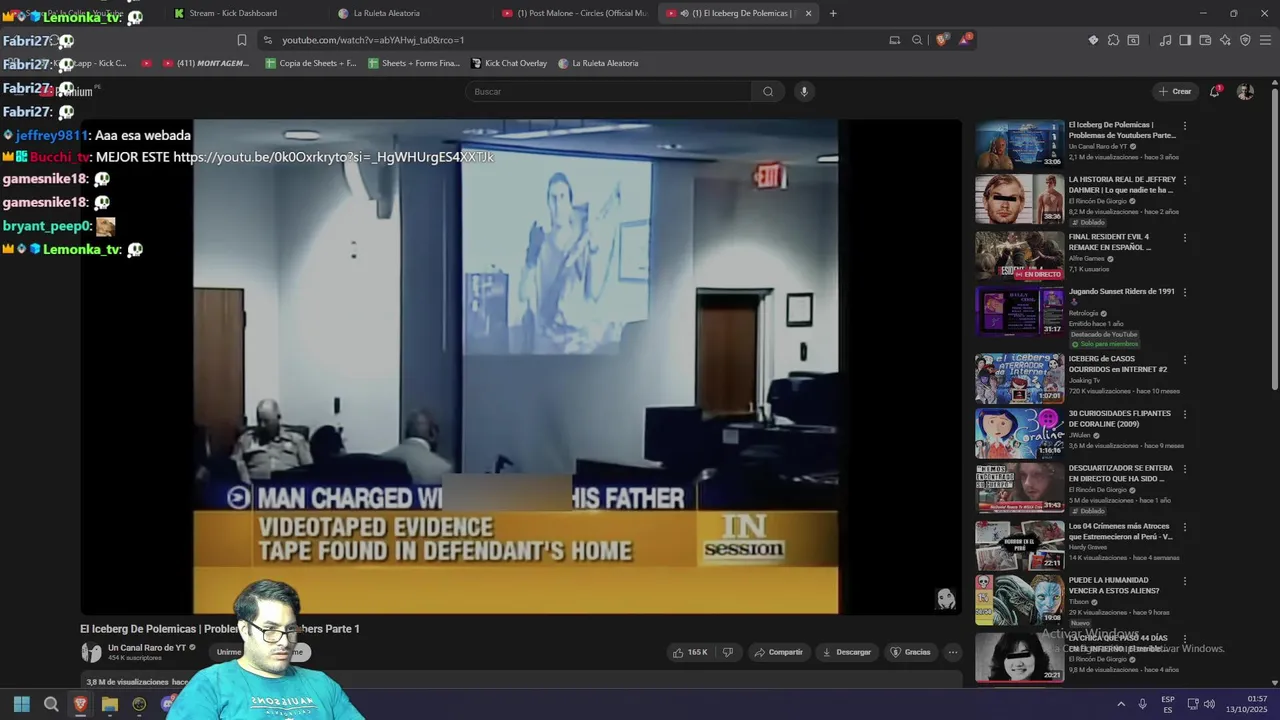1280x720 pixels.
Task: Activate voice search microphone on YouTube
Action: click(x=803, y=92)
